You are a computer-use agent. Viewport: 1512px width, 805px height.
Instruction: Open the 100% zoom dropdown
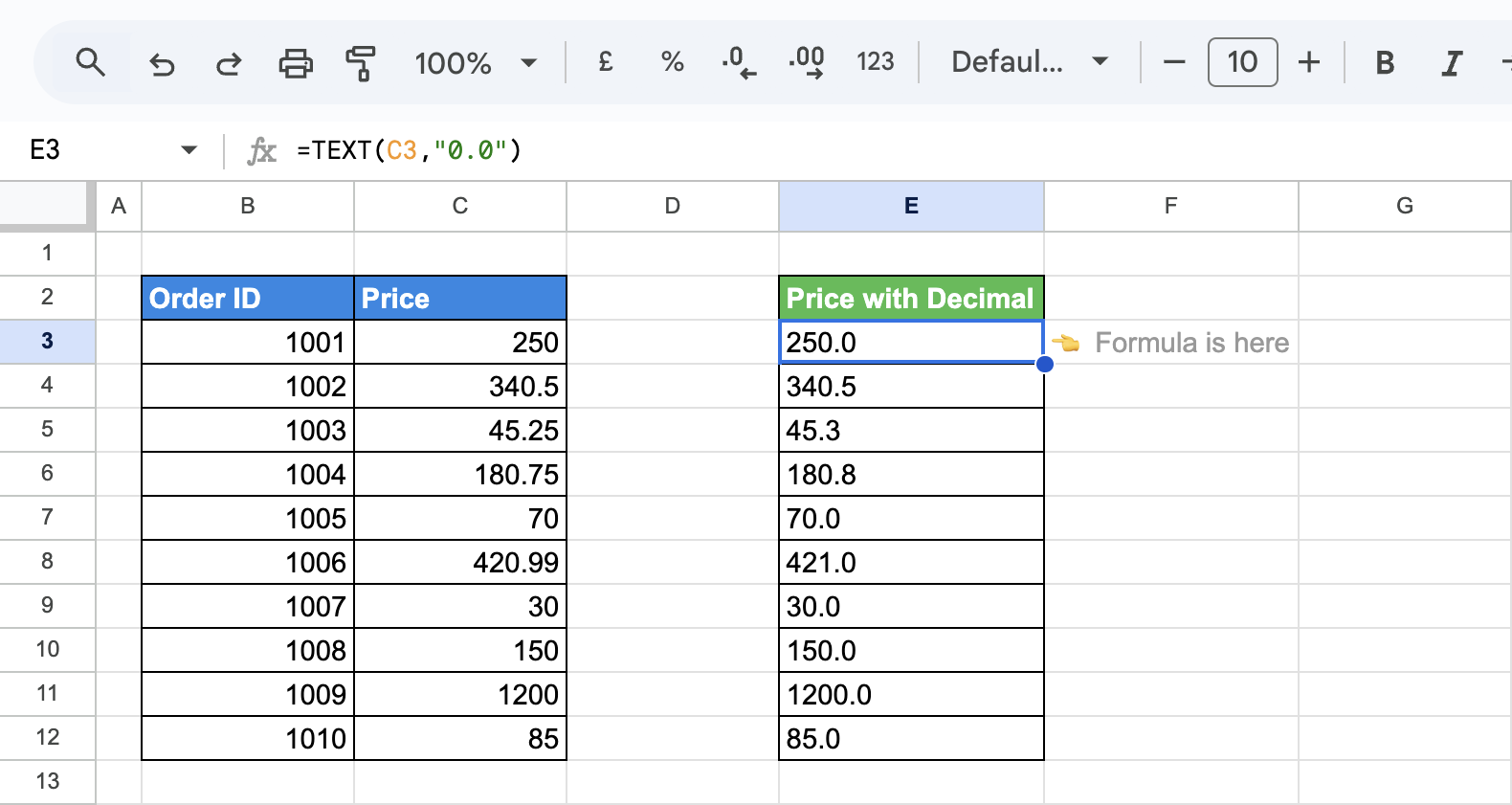(x=476, y=63)
